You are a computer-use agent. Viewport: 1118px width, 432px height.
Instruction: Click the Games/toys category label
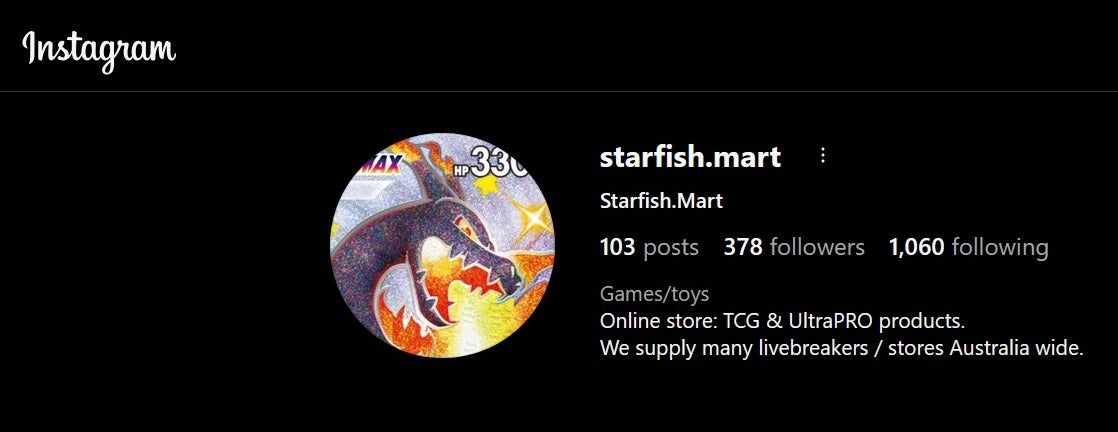pos(655,294)
